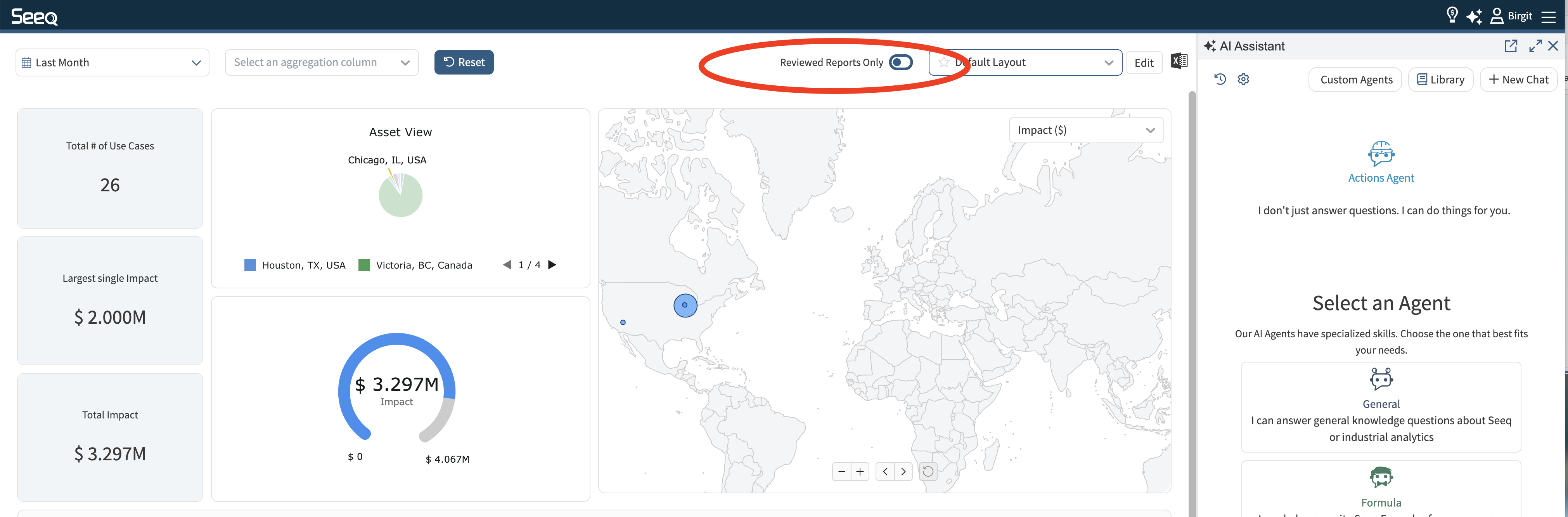Click the Actions Agent link
The width and height of the screenshot is (1568, 517).
(1381, 178)
